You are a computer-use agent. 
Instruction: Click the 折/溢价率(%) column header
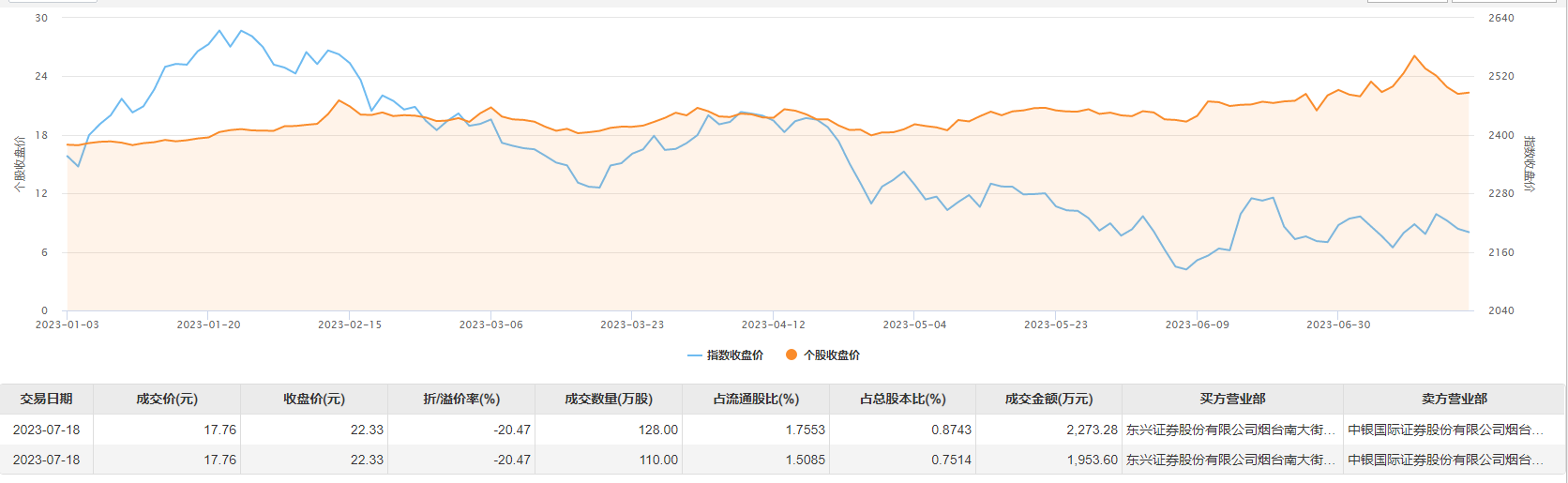click(461, 399)
